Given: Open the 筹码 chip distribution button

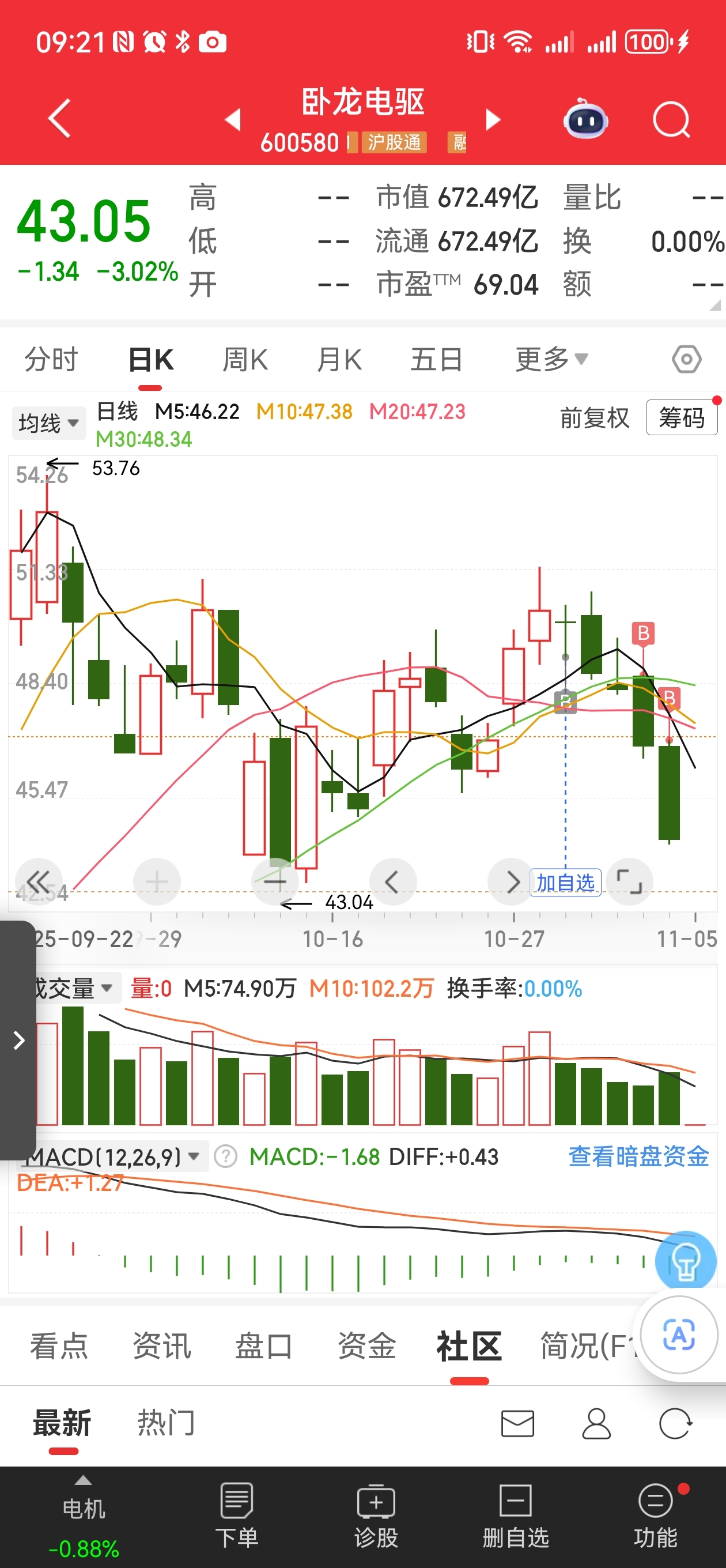Looking at the screenshot, I should pyautogui.click(x=682, y=417).
